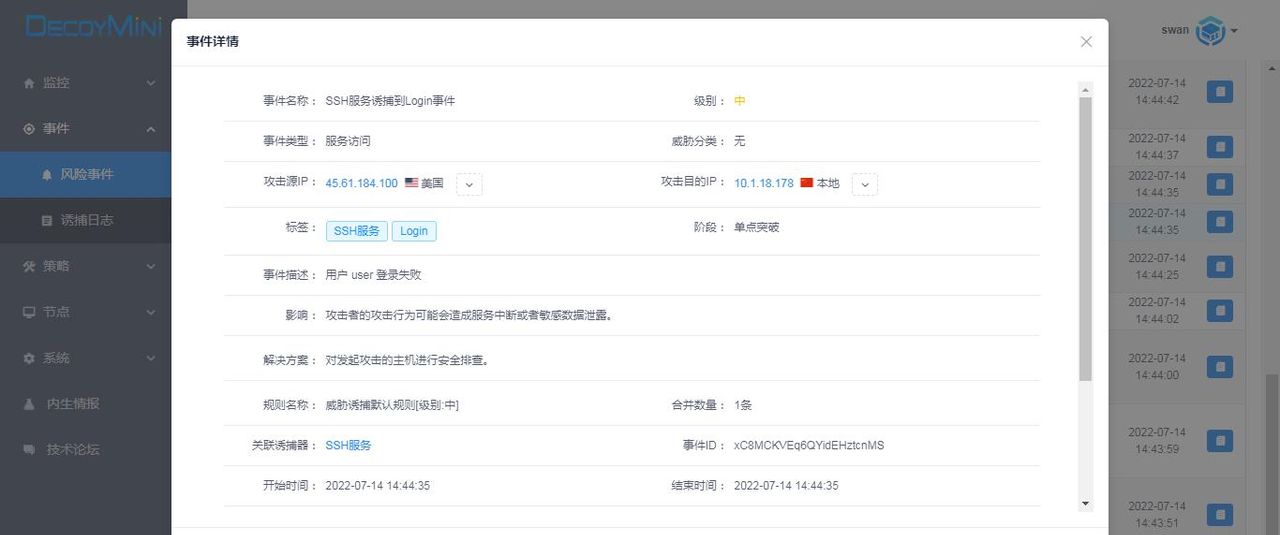Image resolution: width=1280 pixels, height=535 pixels.
Task: Open the 监控 sidebar menu
Action: point(86,83)
